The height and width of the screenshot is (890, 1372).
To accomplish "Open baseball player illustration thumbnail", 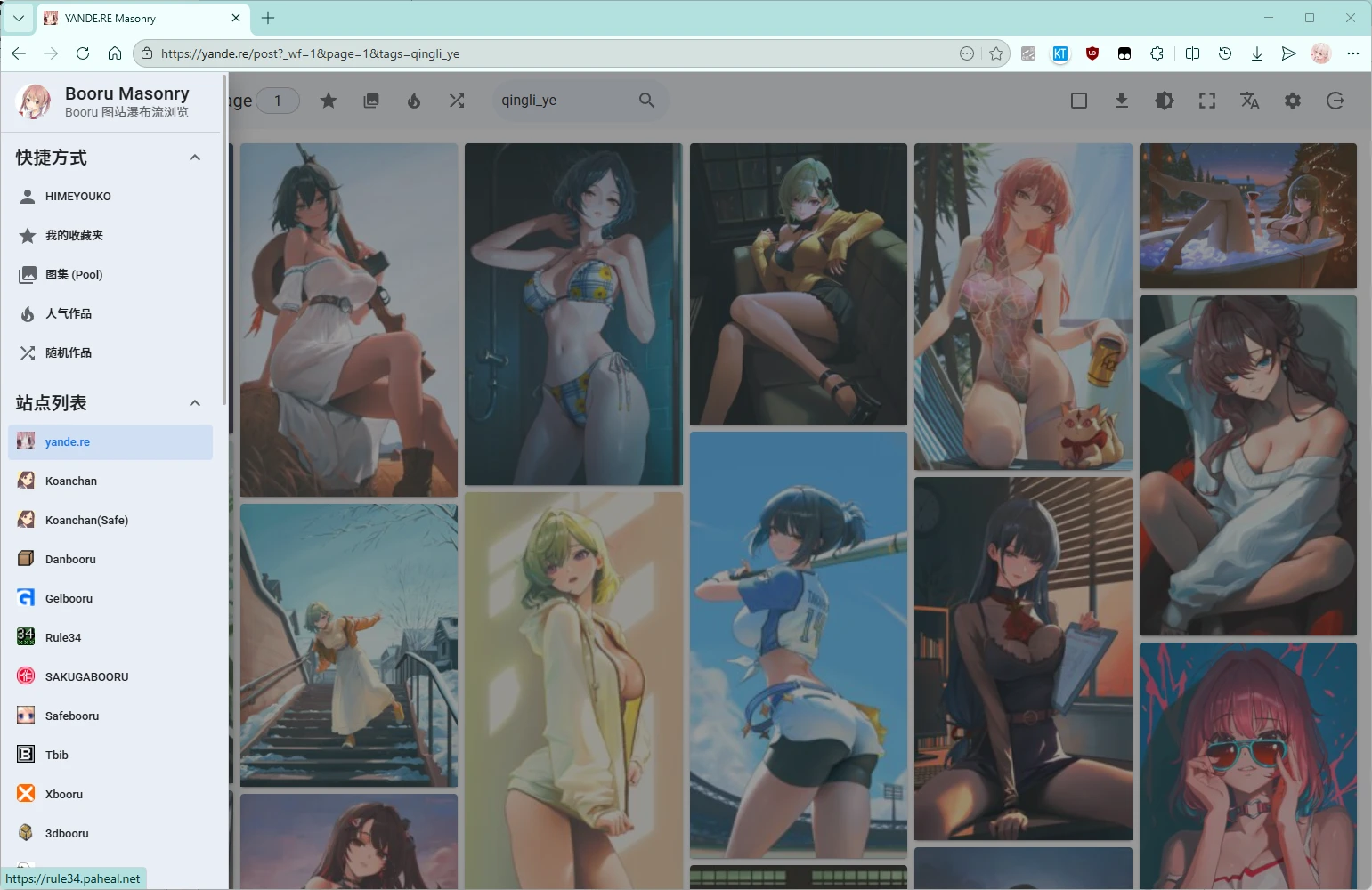I will [799, 645].
